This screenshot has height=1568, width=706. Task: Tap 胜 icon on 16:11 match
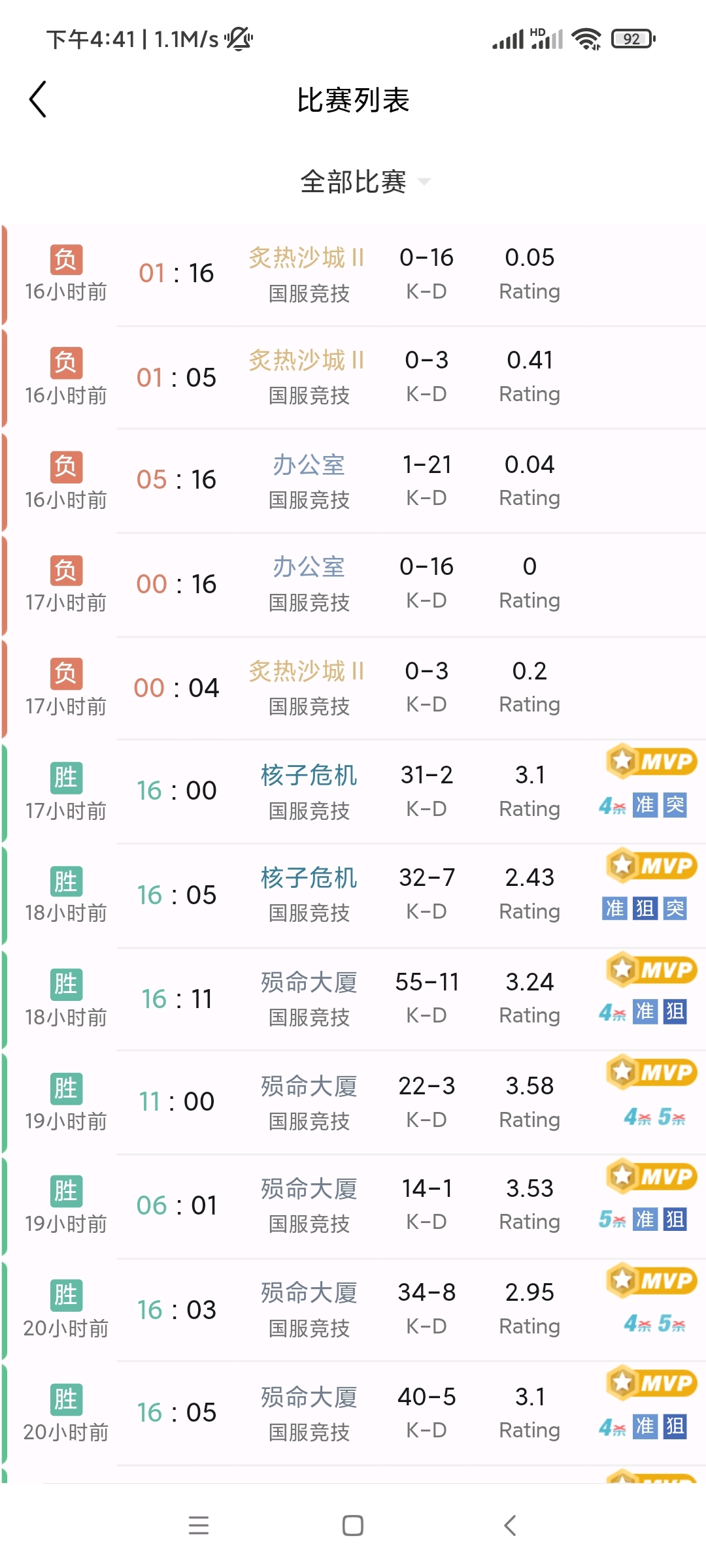pos(67,985)
